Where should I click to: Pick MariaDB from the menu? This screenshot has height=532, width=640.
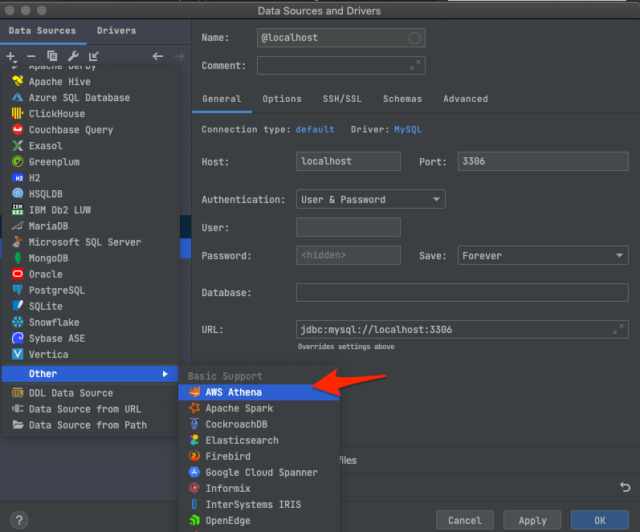point(91,226)
